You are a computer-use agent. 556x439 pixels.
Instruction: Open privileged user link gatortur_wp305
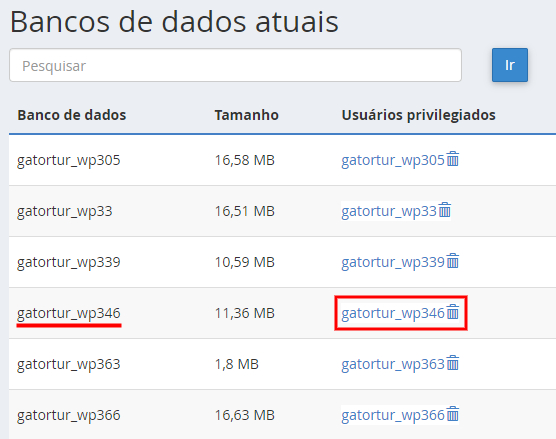pos(393,160)
